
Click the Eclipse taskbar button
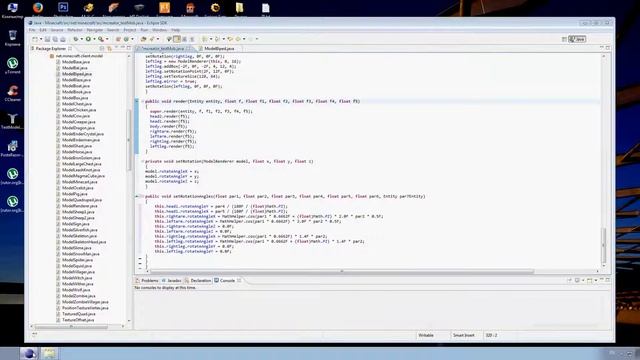pos(29,353)
